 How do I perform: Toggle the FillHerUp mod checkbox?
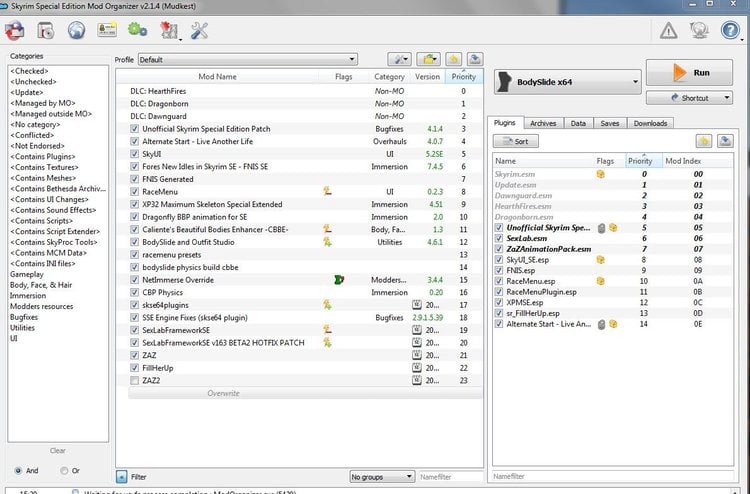[134, 368]
